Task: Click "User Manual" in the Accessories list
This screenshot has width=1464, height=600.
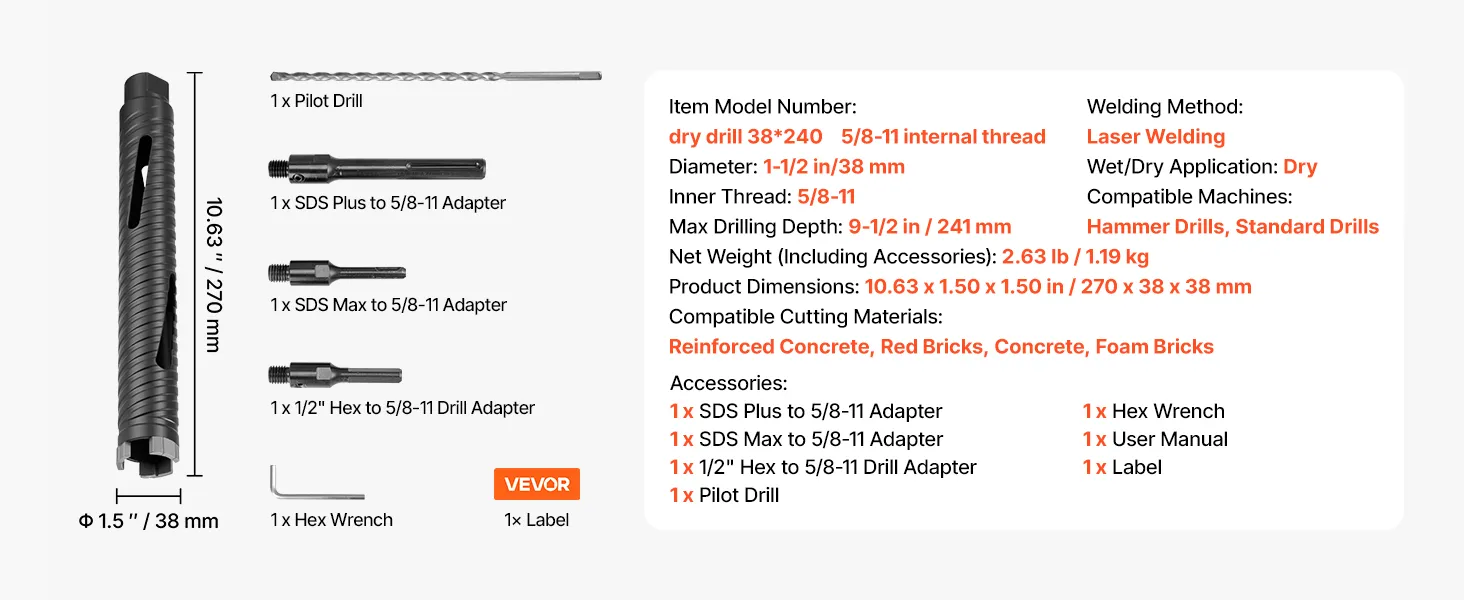Action: pos(1170,439)
